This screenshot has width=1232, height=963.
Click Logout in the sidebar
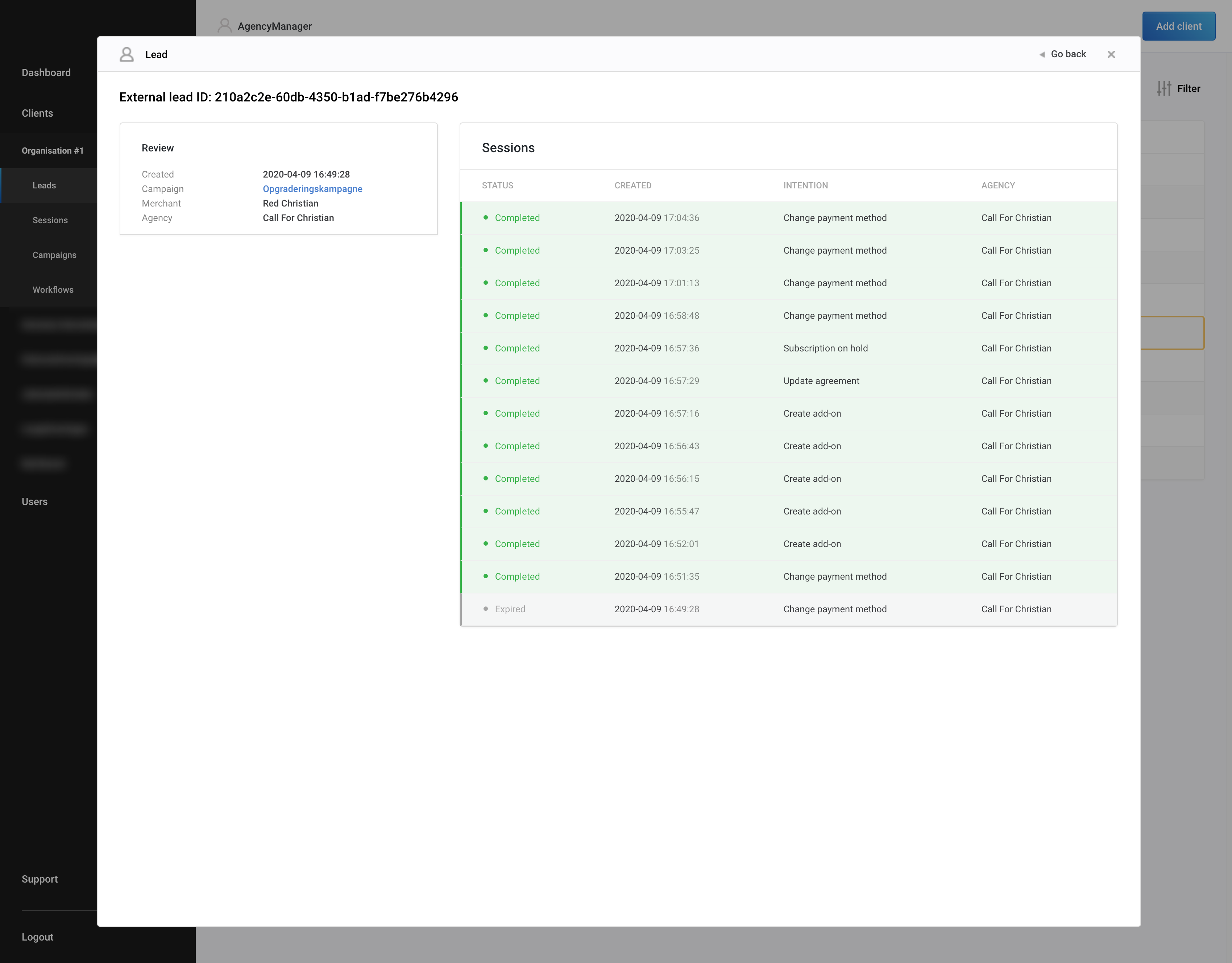[37, 937]
